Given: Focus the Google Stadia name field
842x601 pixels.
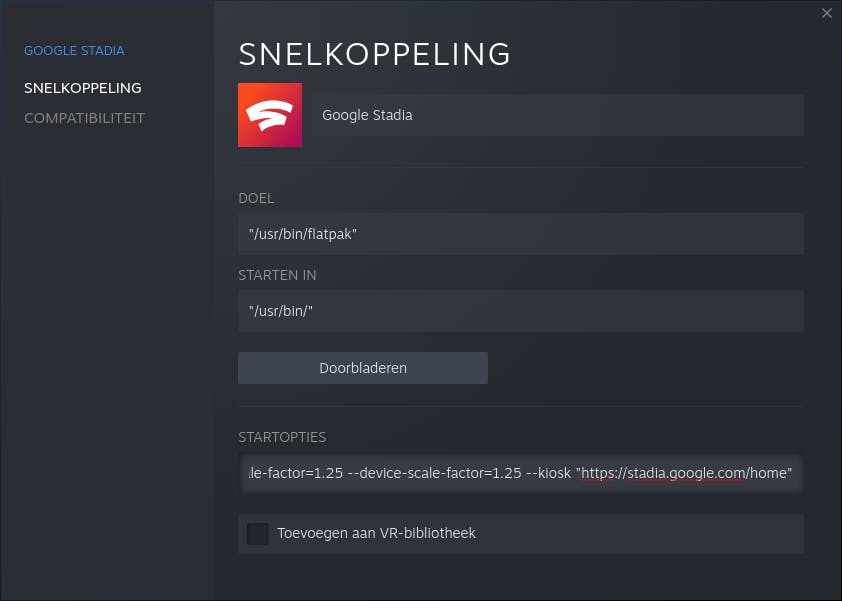Looking at the screenshot, I should tap(557, 115).
